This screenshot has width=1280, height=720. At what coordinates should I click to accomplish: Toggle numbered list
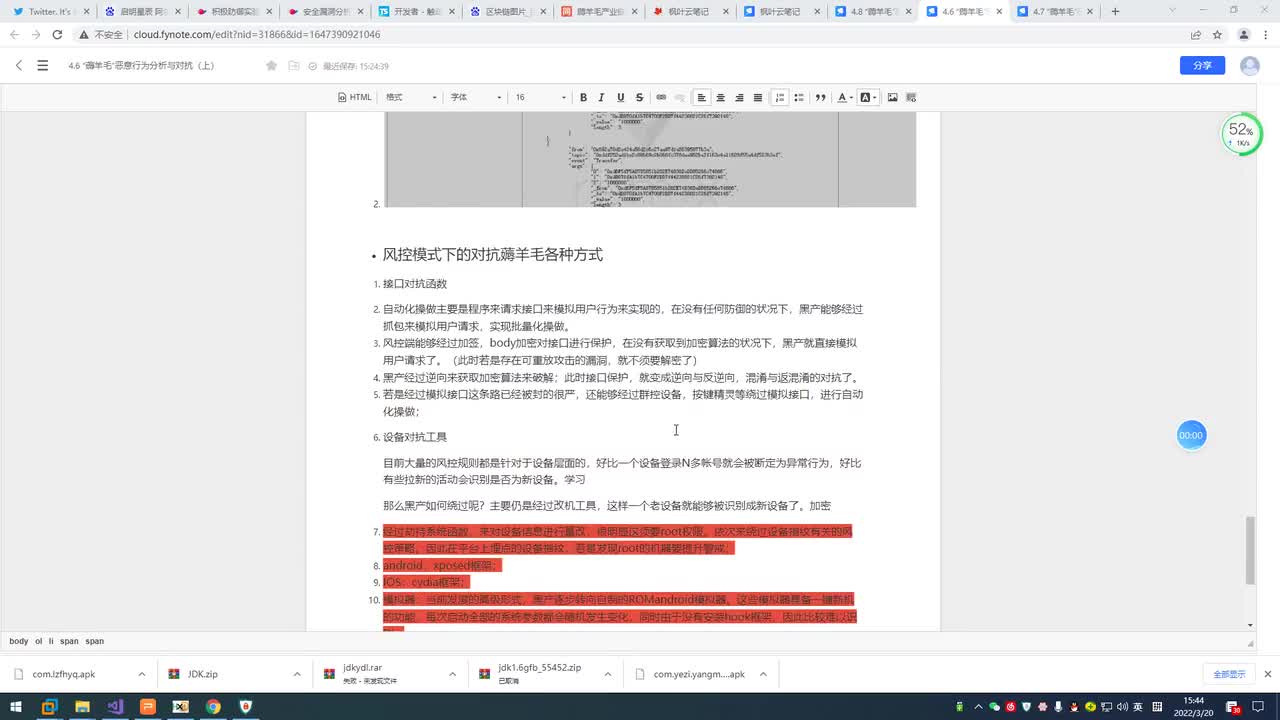[781, 97]
